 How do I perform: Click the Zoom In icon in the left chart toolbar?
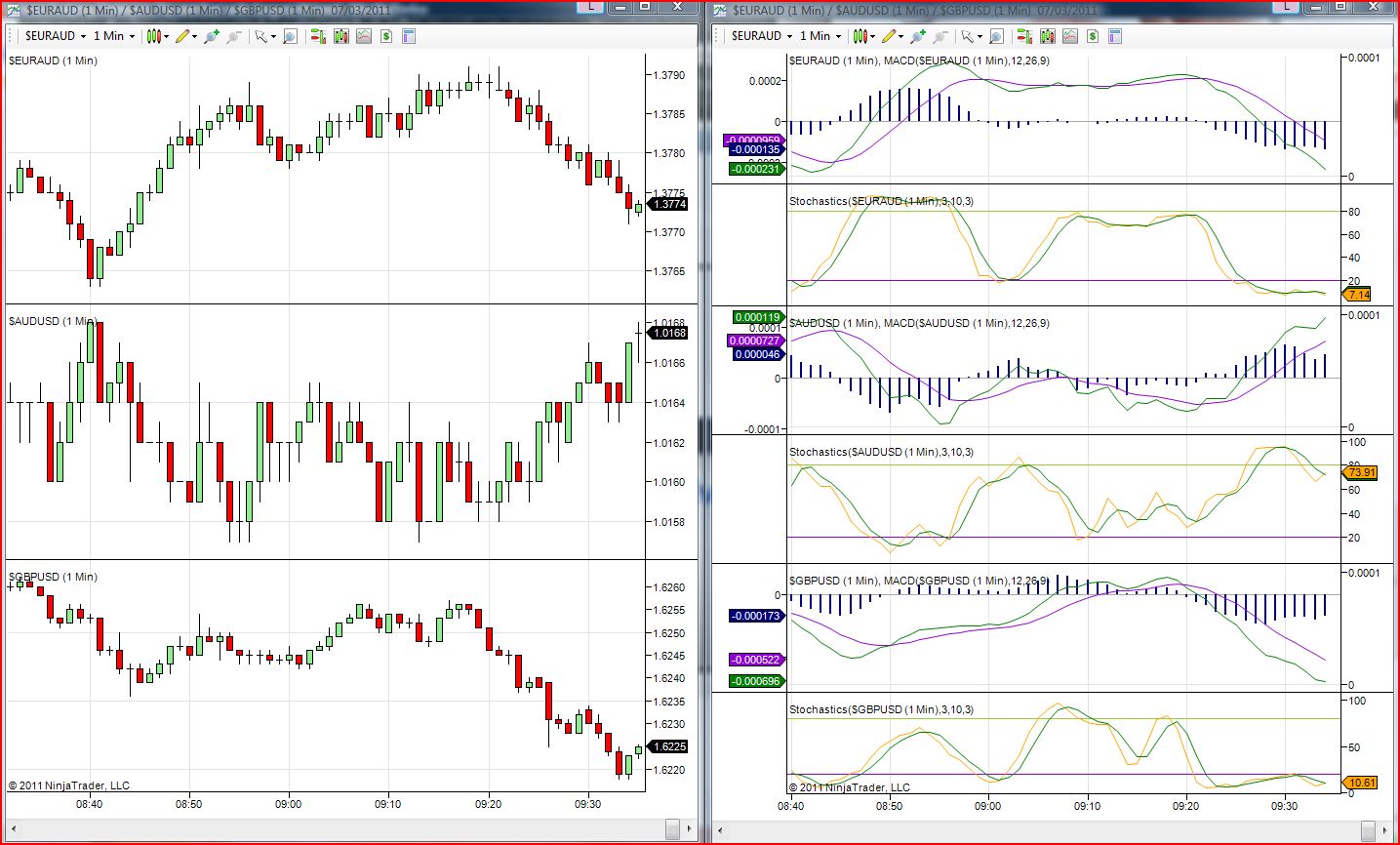(212, 36)
